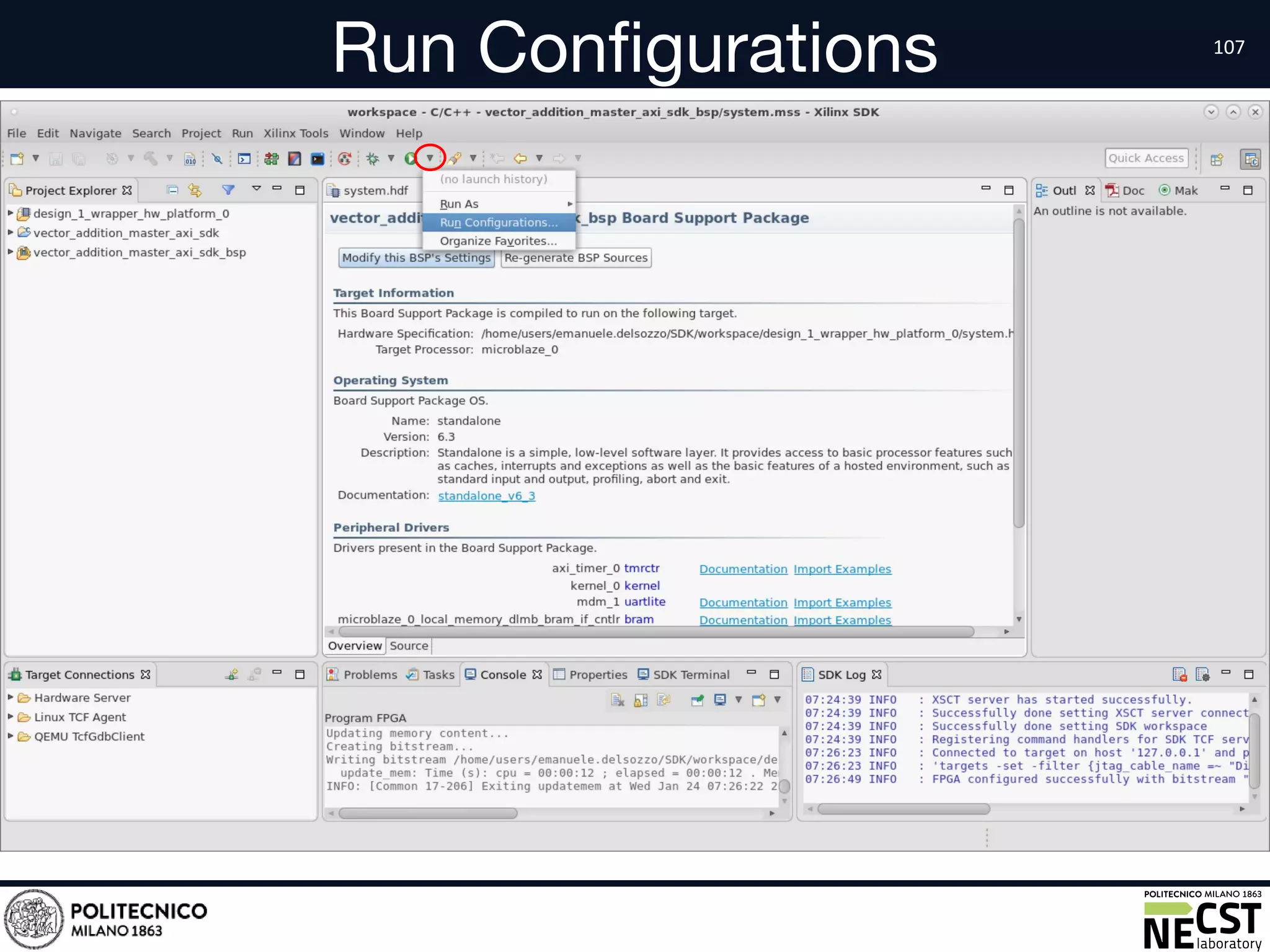Image resolution: width=1270 pixels, height=952 pixels.
Task: Toggle Link with Editor in Project Explorer
Action: [x=195, y=190]
